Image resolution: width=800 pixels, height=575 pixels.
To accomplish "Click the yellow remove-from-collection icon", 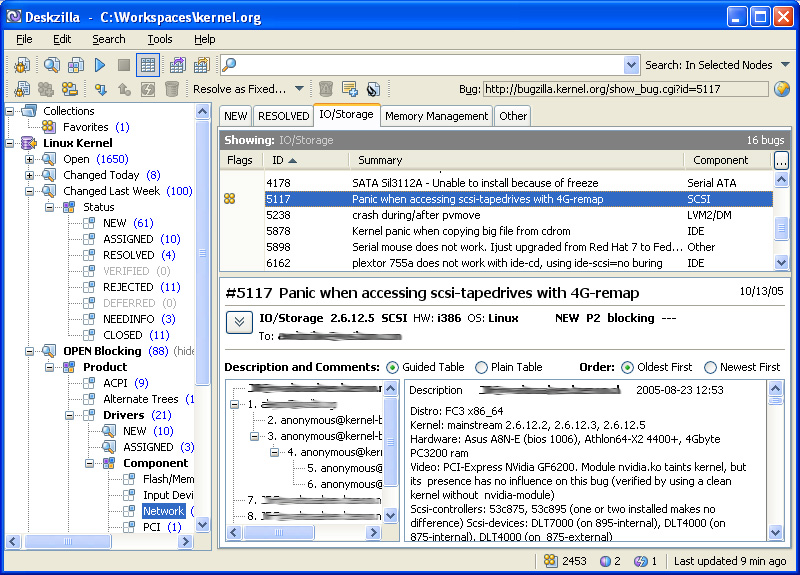I will (70, 89).
